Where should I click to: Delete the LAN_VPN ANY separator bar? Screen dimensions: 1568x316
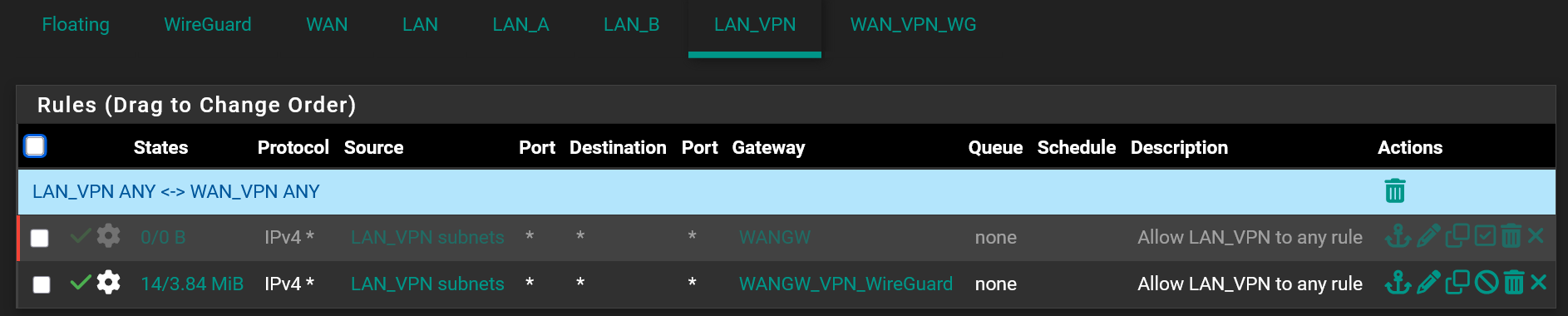click(x=1394, y=191)
